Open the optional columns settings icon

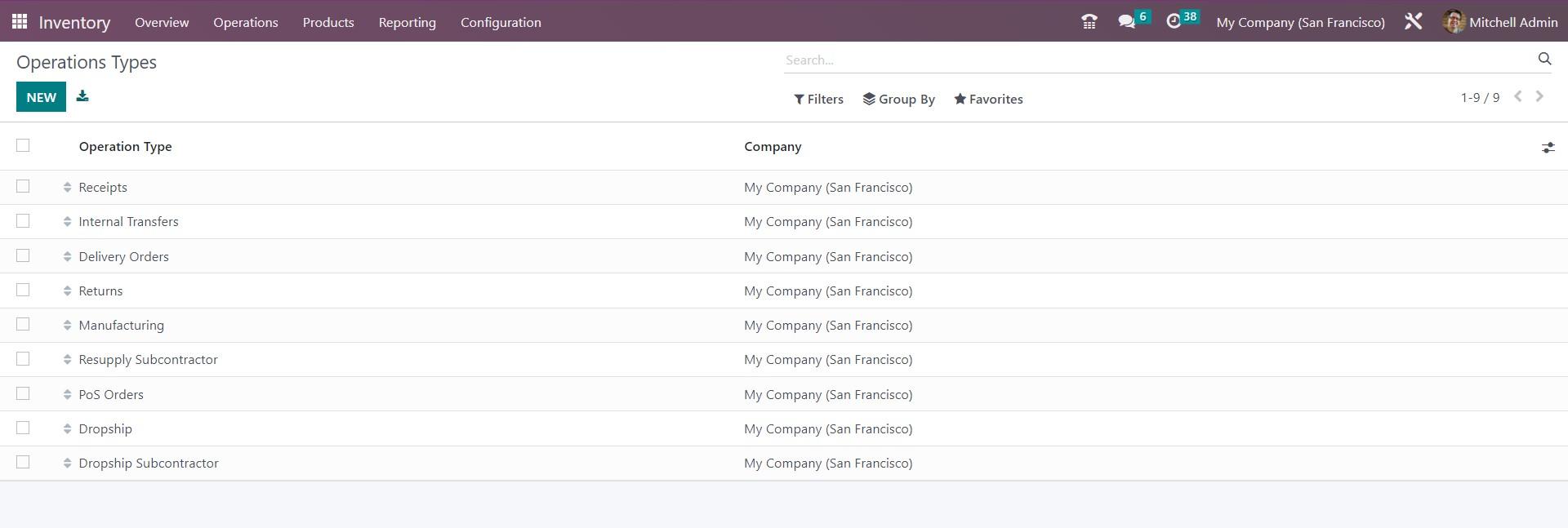pyautogui.click(x=1548, y=148)
